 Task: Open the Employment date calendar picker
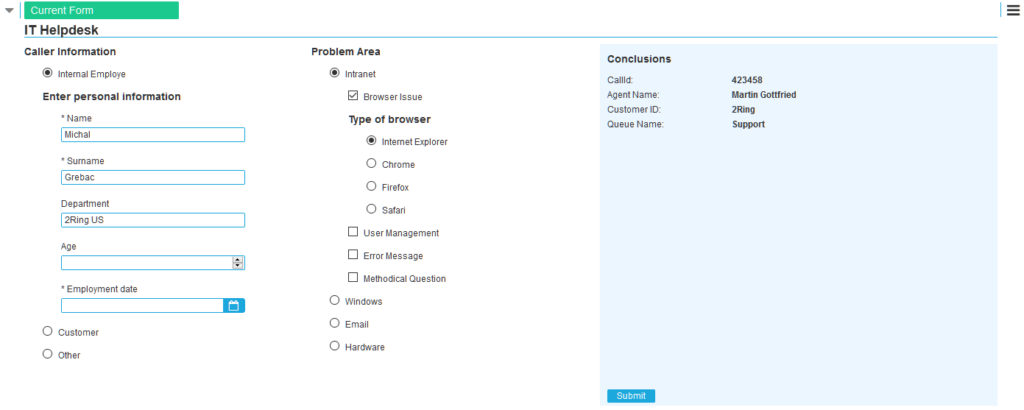(234, 306)
